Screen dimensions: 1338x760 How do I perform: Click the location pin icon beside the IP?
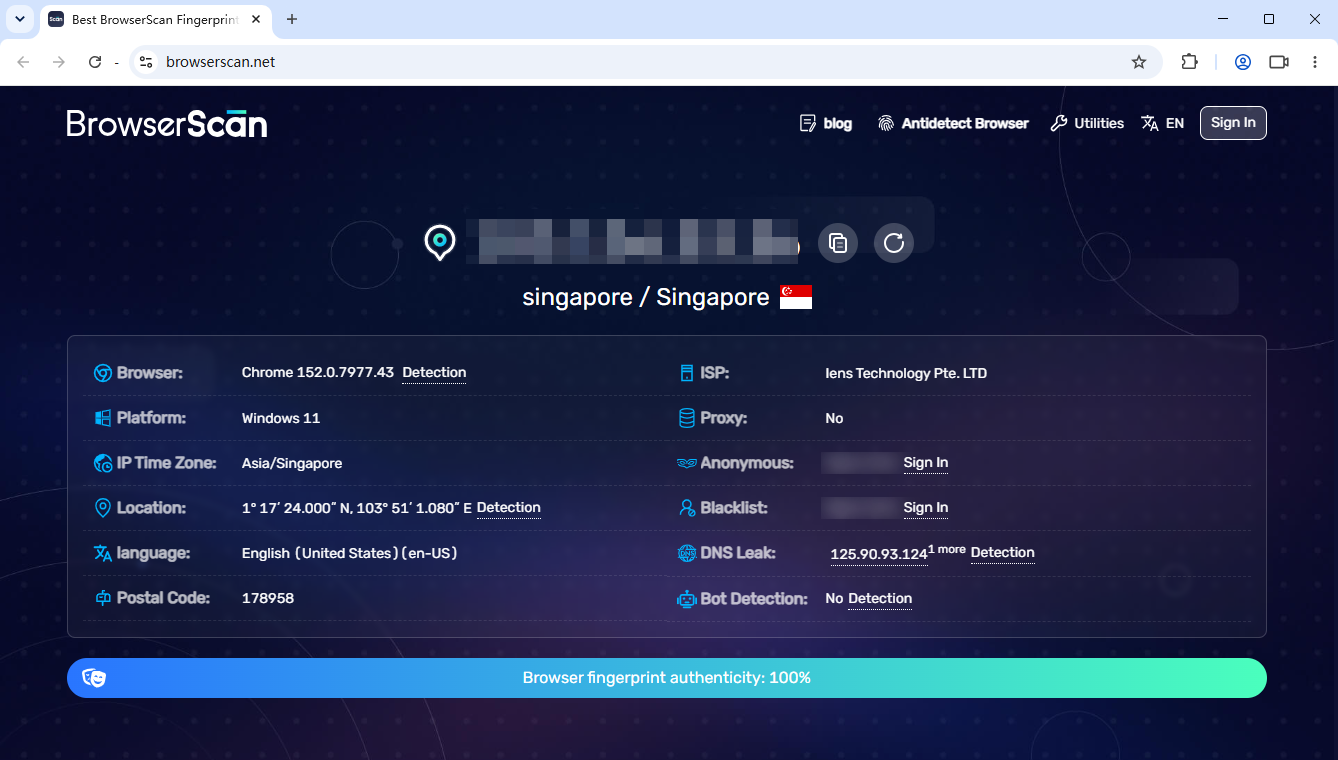[440, 243]
